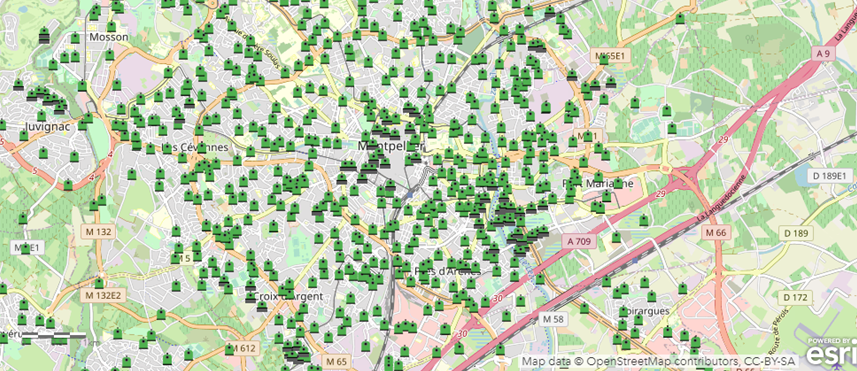Click the D 172 road shield
This screenshot has width=857, height=371.
[x=795, y=298]
